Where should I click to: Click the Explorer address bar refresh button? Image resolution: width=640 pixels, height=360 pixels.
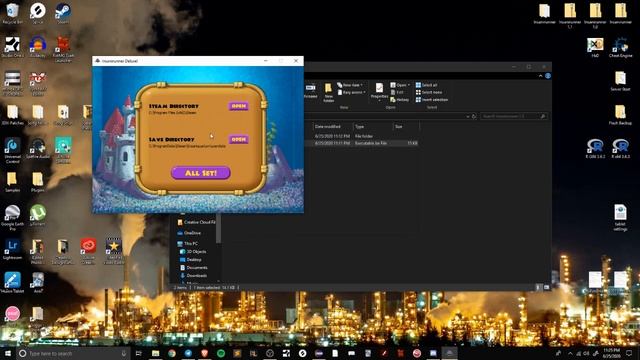coord(474,116)
